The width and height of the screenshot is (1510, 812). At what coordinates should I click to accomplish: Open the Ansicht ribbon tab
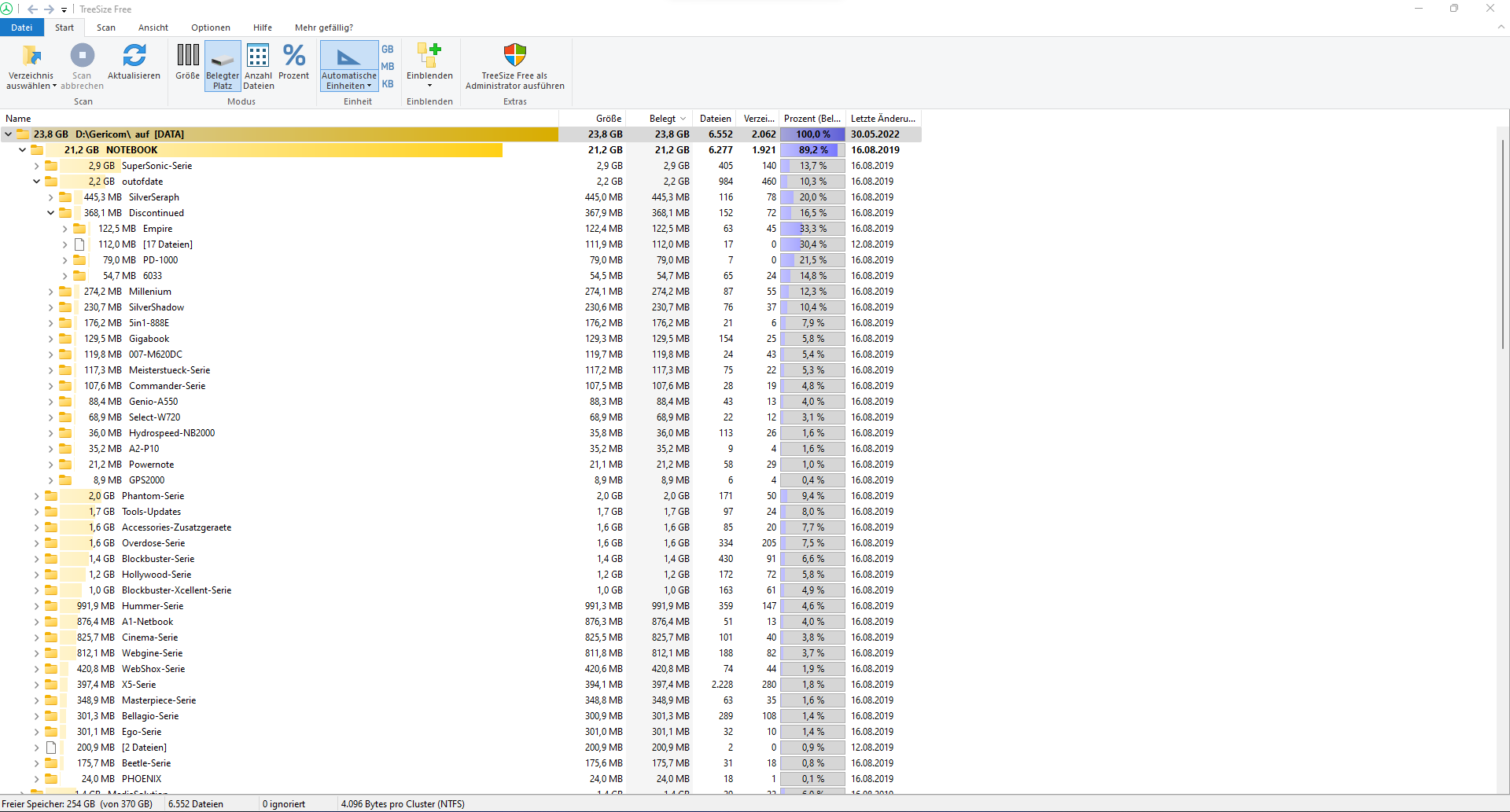click(x=153, y=28)
